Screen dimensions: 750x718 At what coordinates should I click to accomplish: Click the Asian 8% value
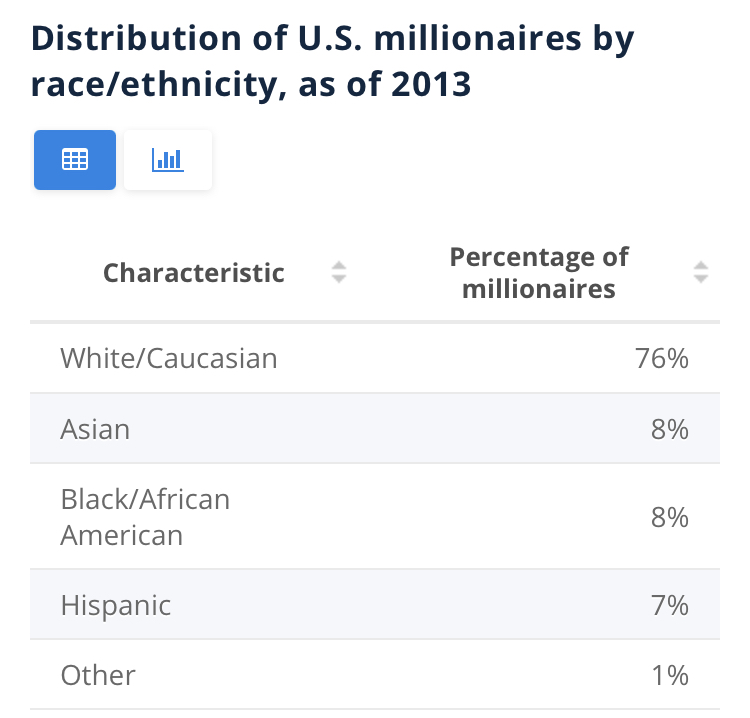[668, 429]
